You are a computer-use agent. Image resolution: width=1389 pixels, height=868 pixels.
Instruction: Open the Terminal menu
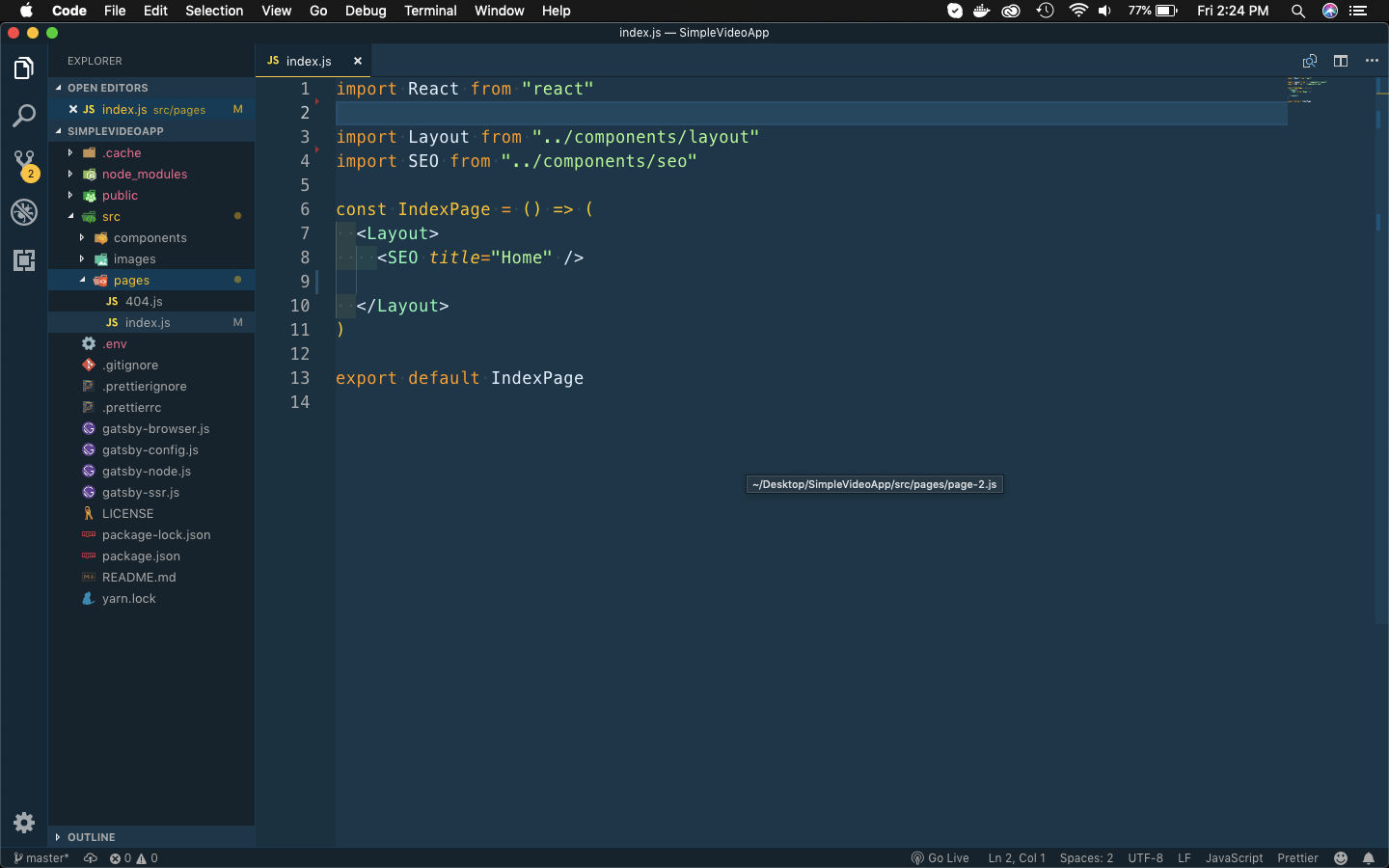coord(430,11)
